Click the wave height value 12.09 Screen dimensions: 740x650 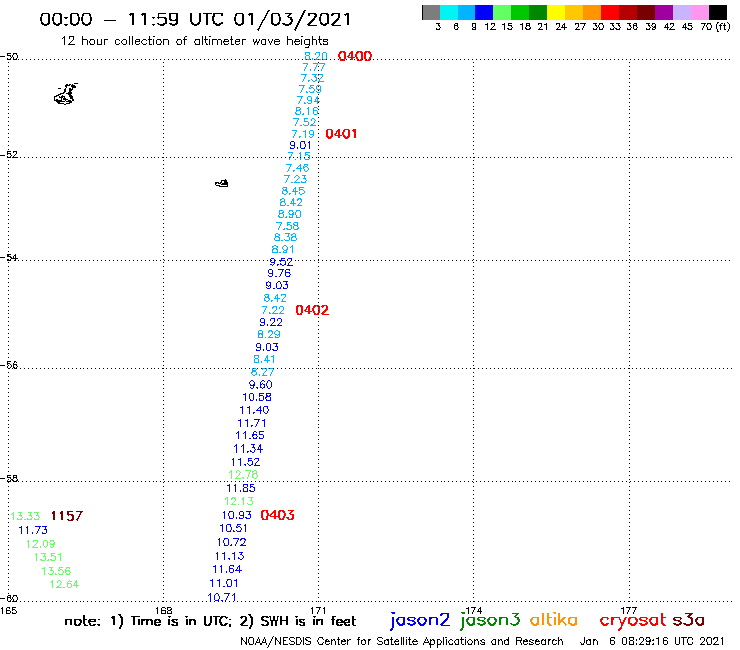coord(41,544)
